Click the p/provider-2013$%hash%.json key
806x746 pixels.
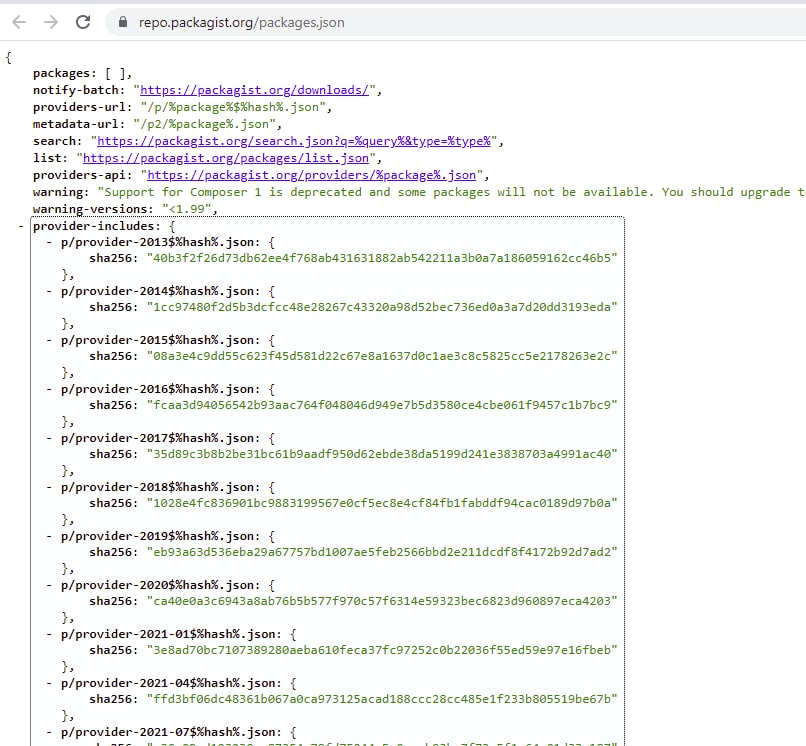[161, 242]
